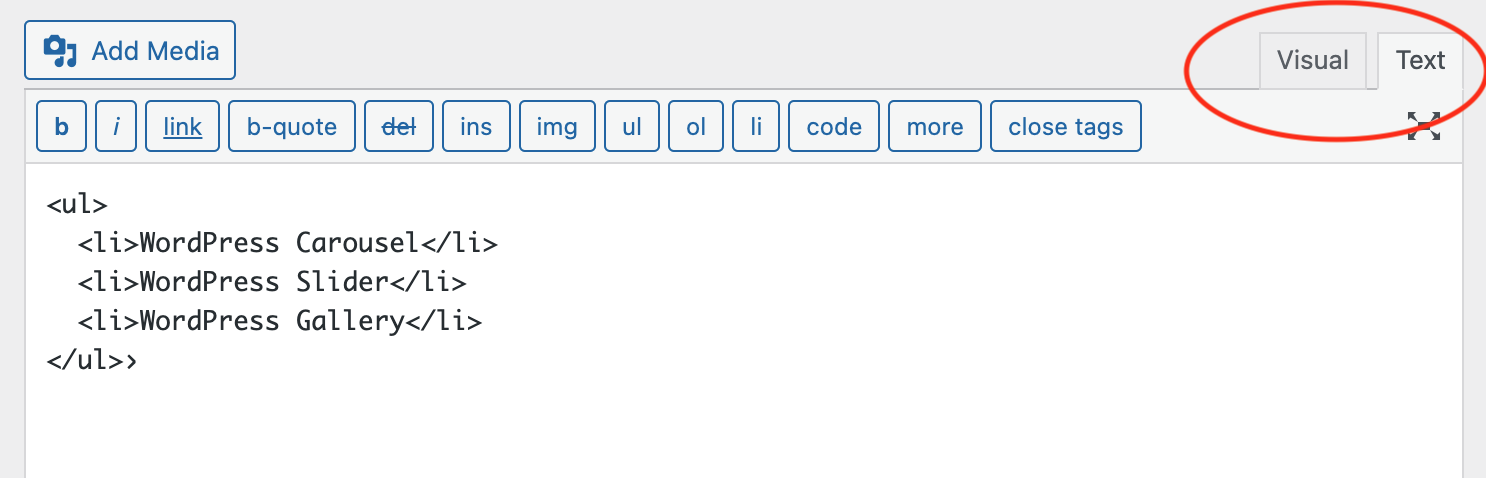Toggle the distraction-free fullscreen icon

[1423, 126]
